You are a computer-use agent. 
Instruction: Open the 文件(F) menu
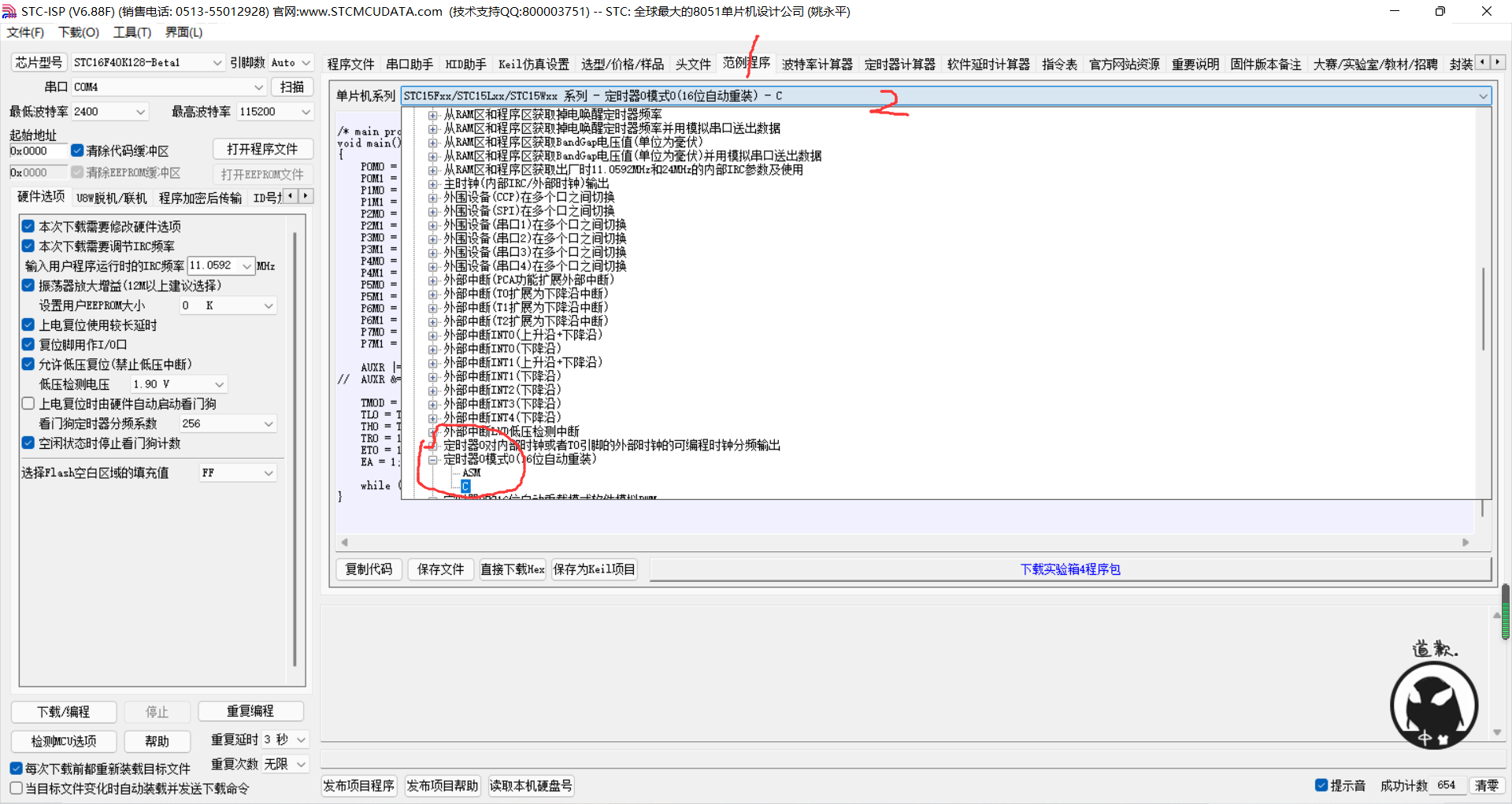[x=25, y=32]
